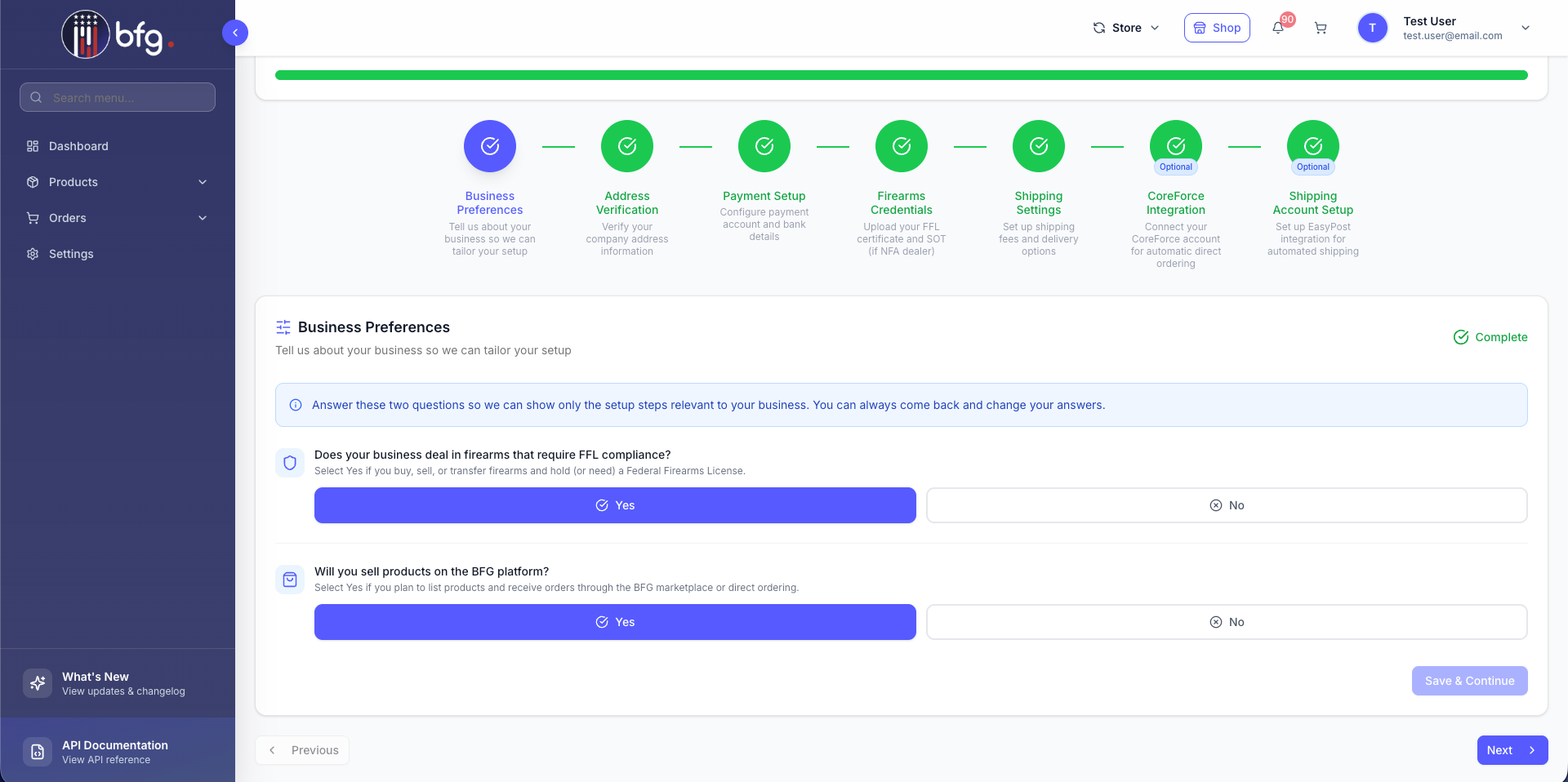
Task: Choose Yes for FFL compliance question
Action: [615, 505]
